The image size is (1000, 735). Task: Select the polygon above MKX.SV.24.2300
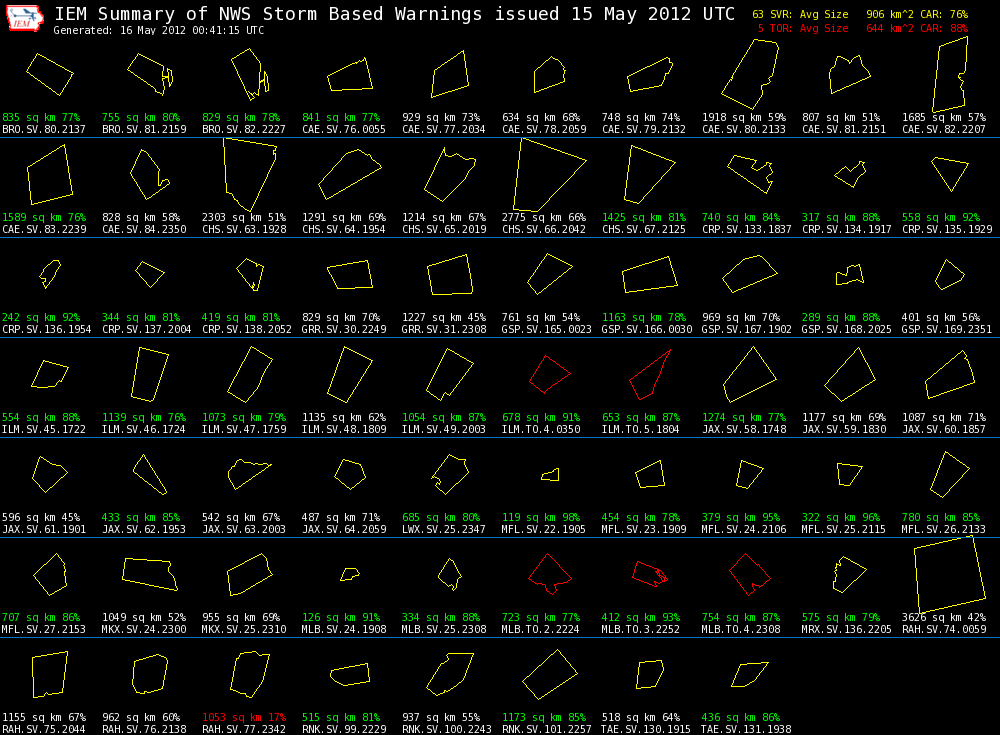(x=150, y=574)
